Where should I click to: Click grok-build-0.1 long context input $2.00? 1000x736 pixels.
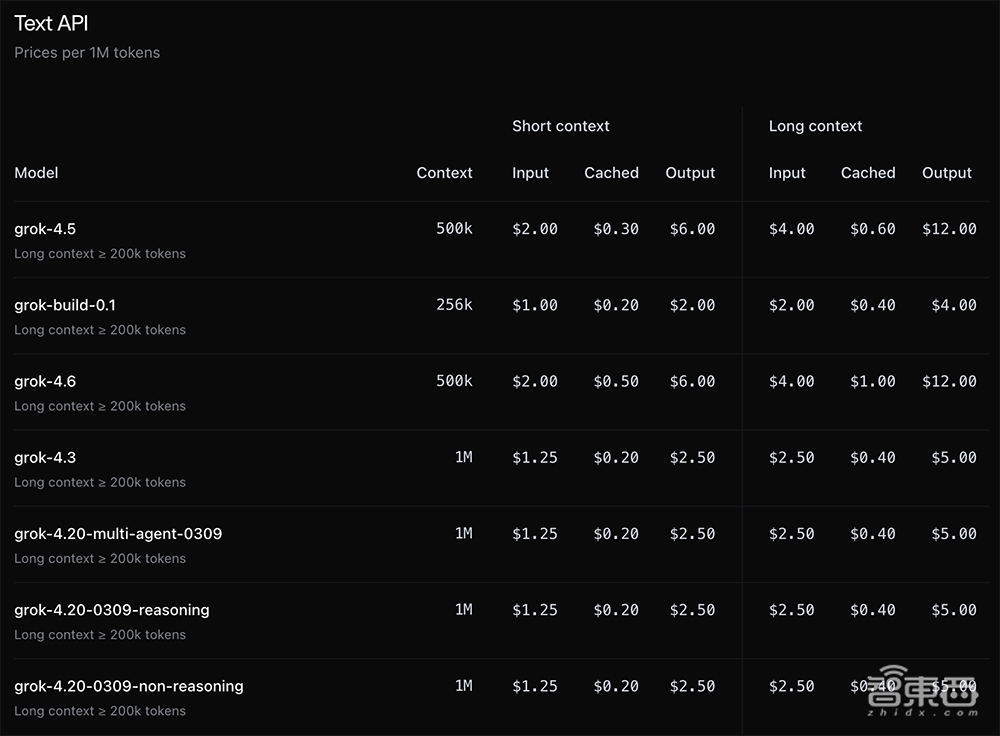tap(791, 305)
